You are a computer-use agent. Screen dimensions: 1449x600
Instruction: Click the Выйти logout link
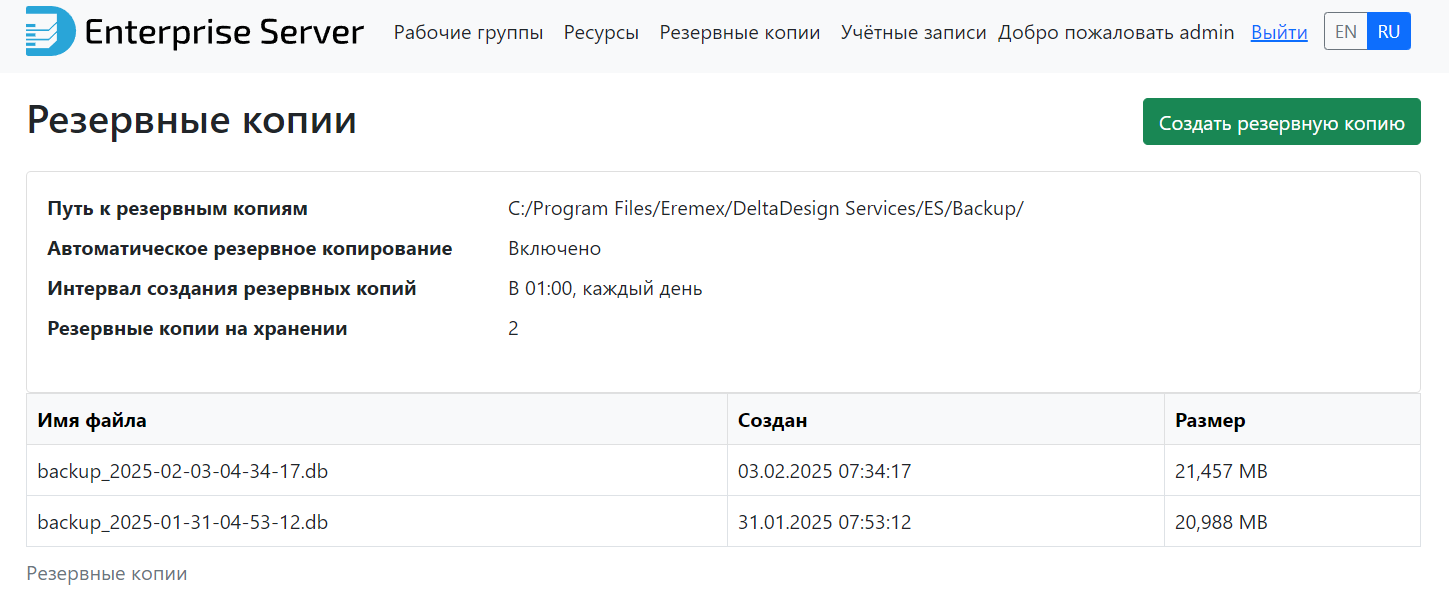1278,33
